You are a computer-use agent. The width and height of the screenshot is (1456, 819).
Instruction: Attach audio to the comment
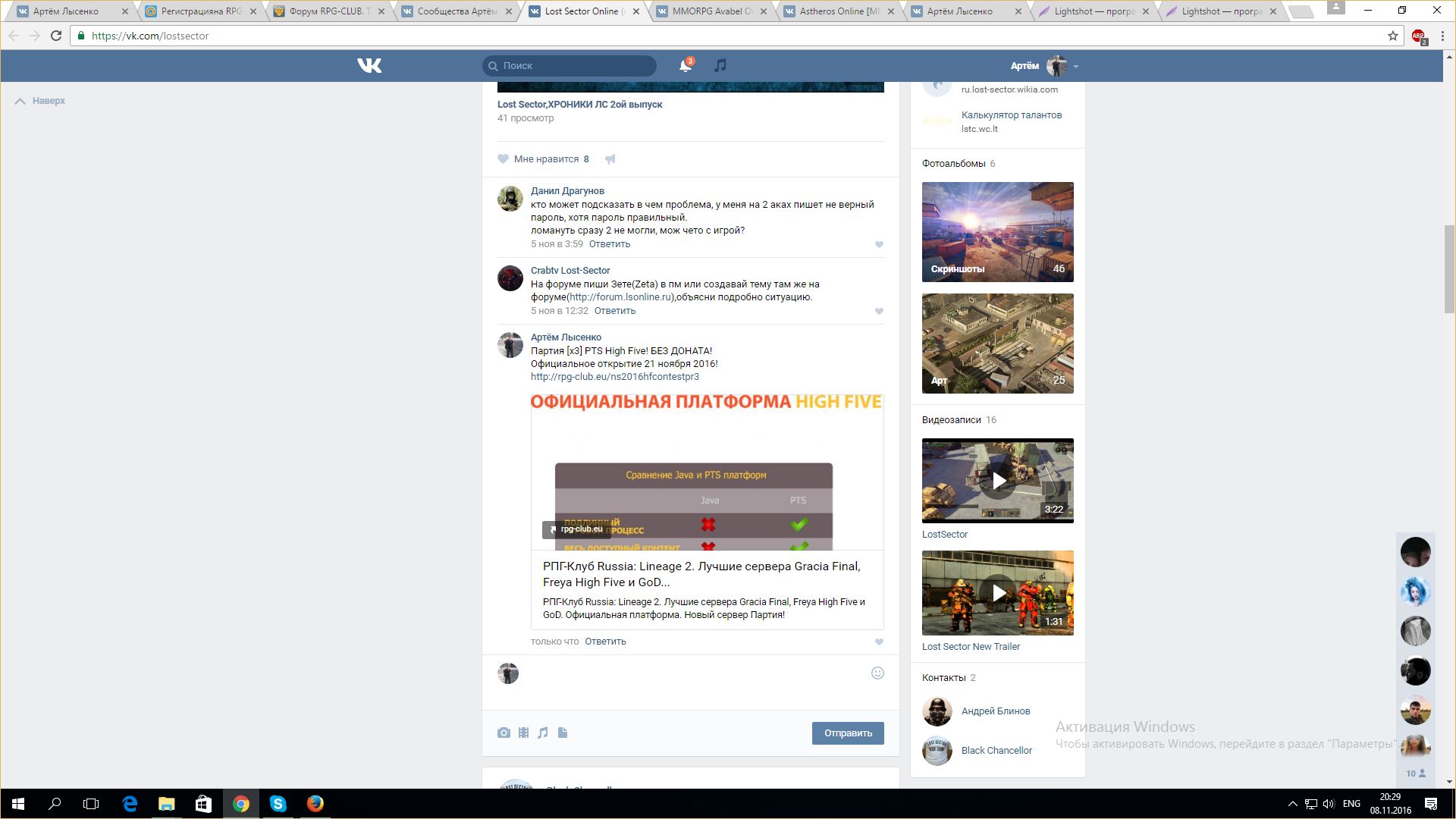[543, 733]
